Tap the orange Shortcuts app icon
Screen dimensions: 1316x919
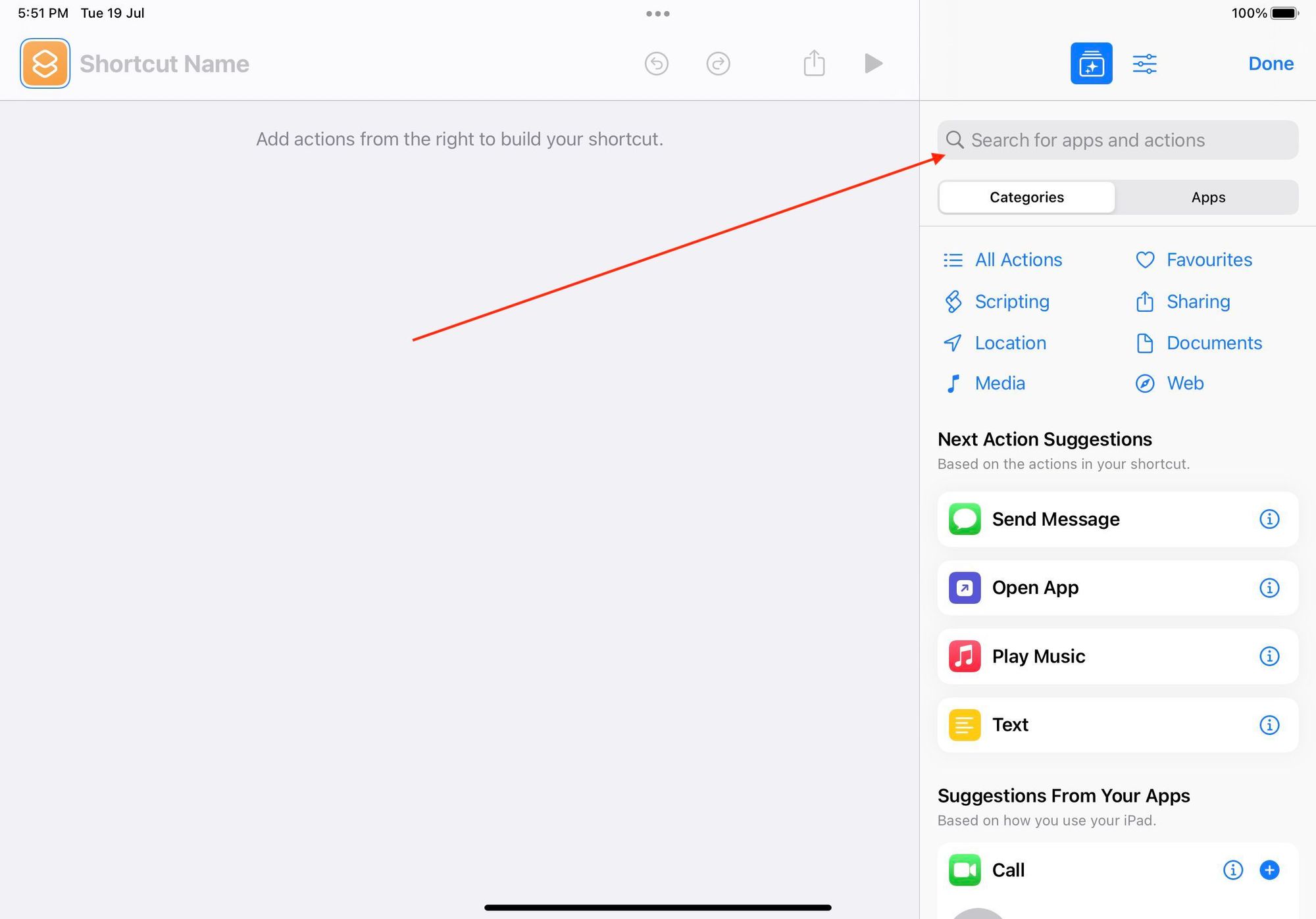pyautogui.click(x=45, y=64)
